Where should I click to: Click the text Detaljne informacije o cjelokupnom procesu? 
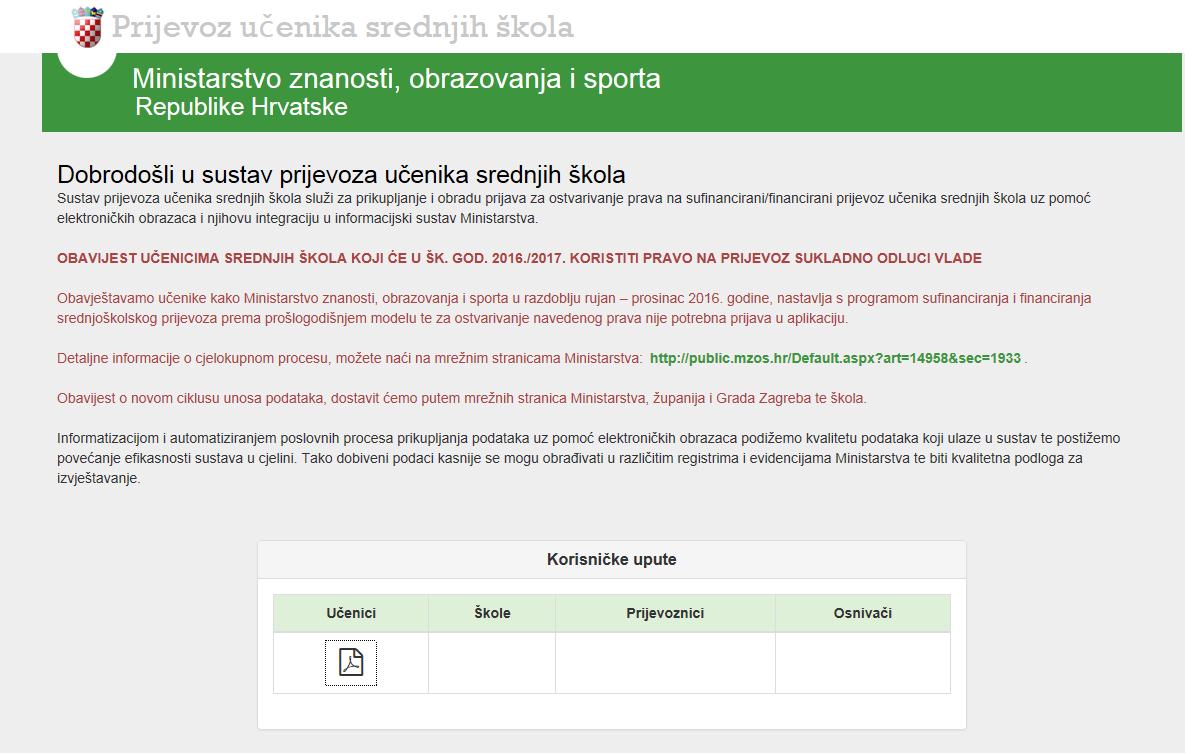(349, 358)
